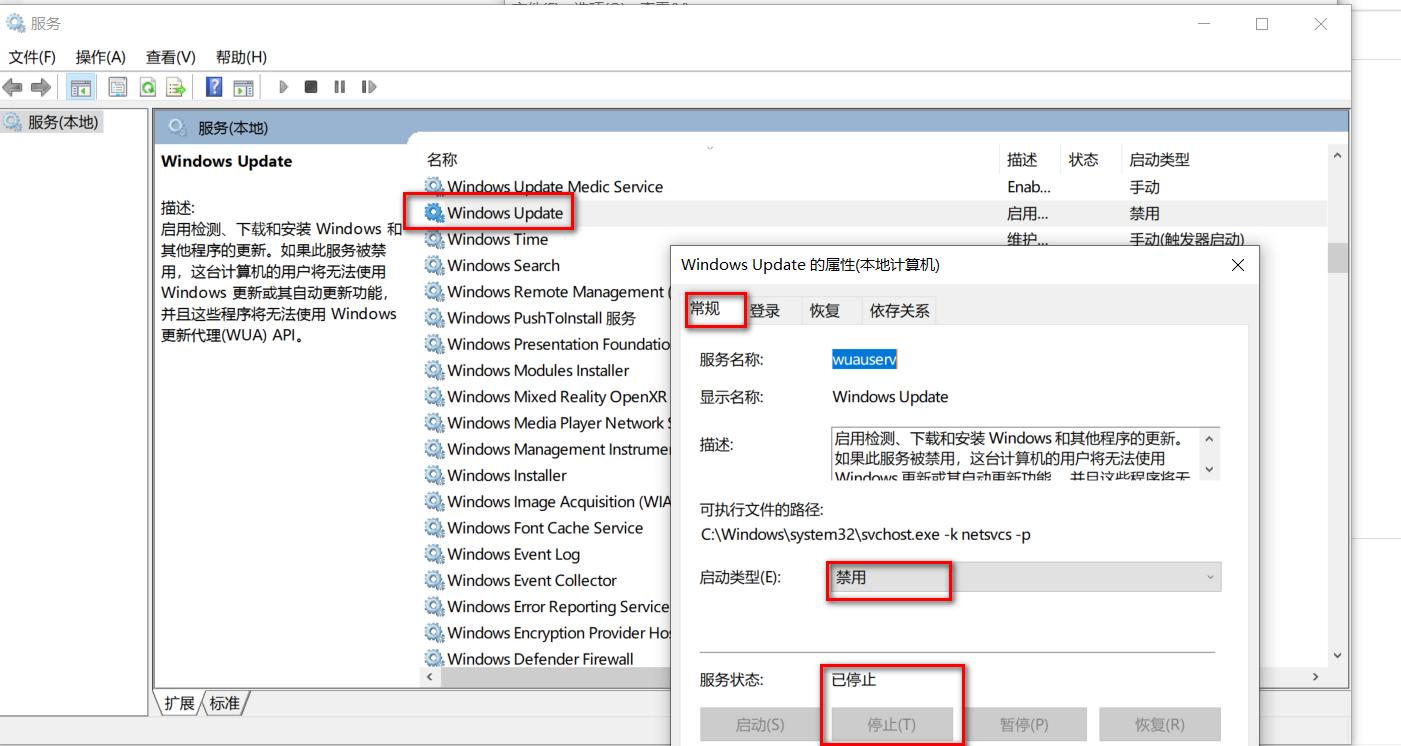Viewport: 1401px width, 746px height.
Task: Click the gear icon beside Windows Time
Action: click(x=434, y=239)
